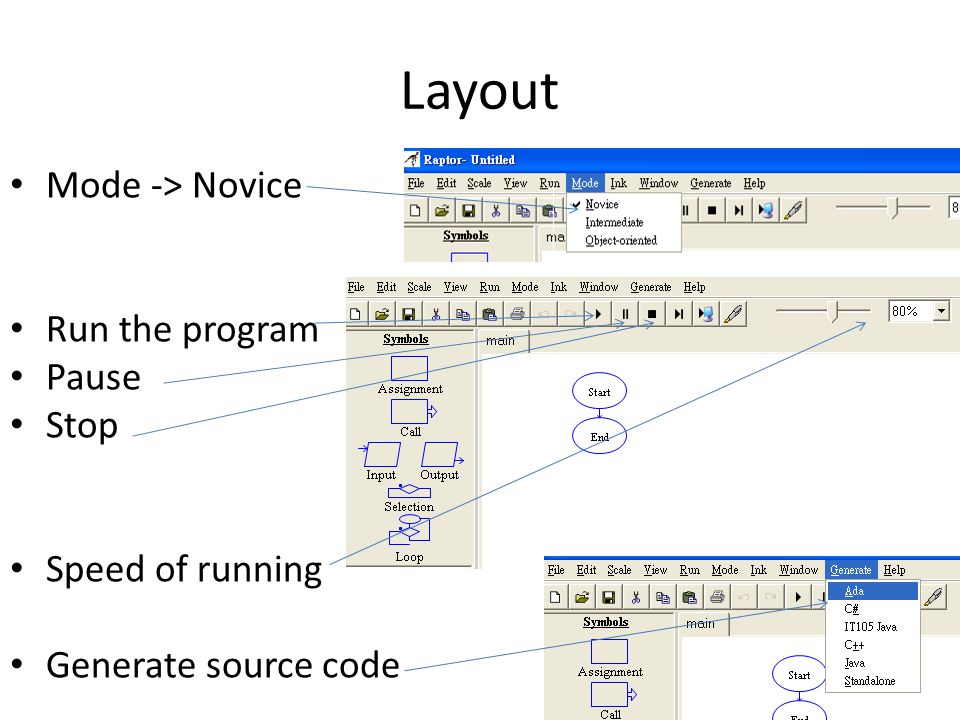Select Standalone in the Generate menu
Image resolution: width=960 pixels, height=720 pixels.
[872, 680]
